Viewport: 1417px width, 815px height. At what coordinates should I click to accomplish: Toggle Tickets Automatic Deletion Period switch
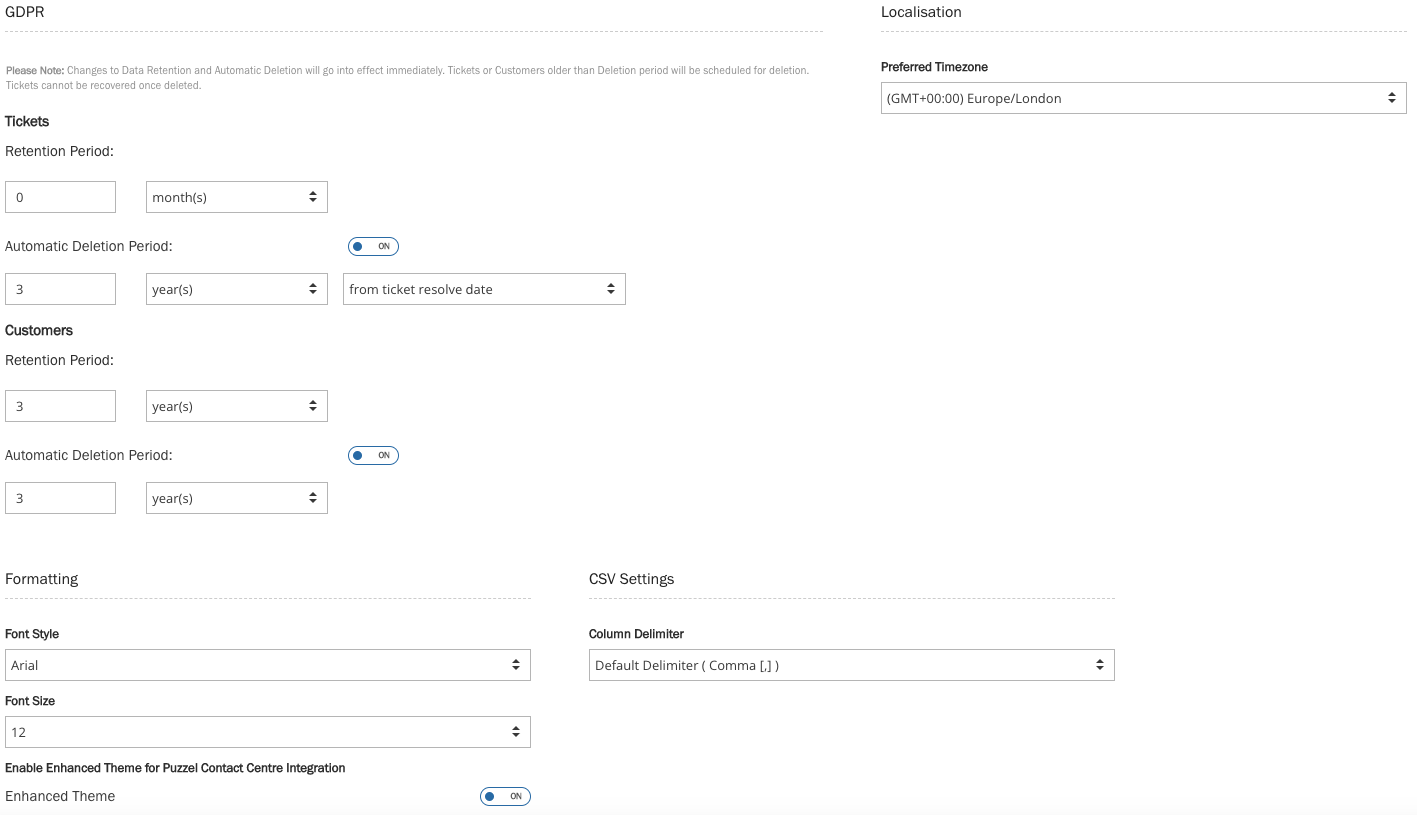click(373, 246)
